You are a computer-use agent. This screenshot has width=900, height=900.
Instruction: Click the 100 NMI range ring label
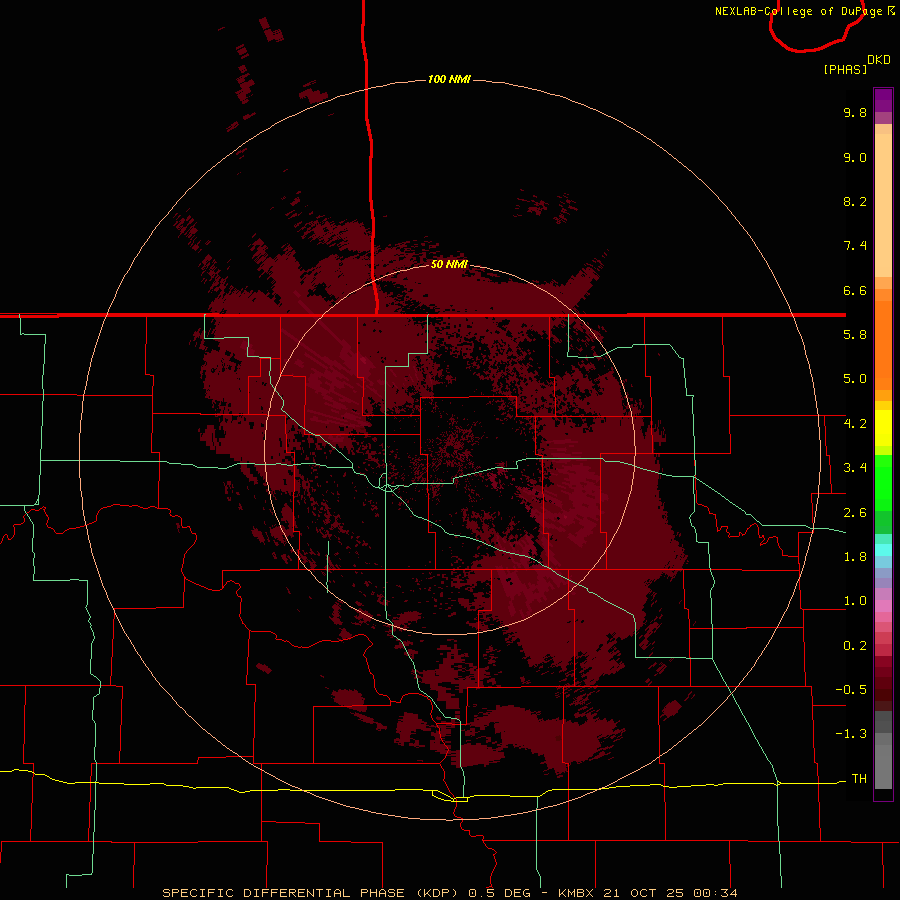point(449,79)
